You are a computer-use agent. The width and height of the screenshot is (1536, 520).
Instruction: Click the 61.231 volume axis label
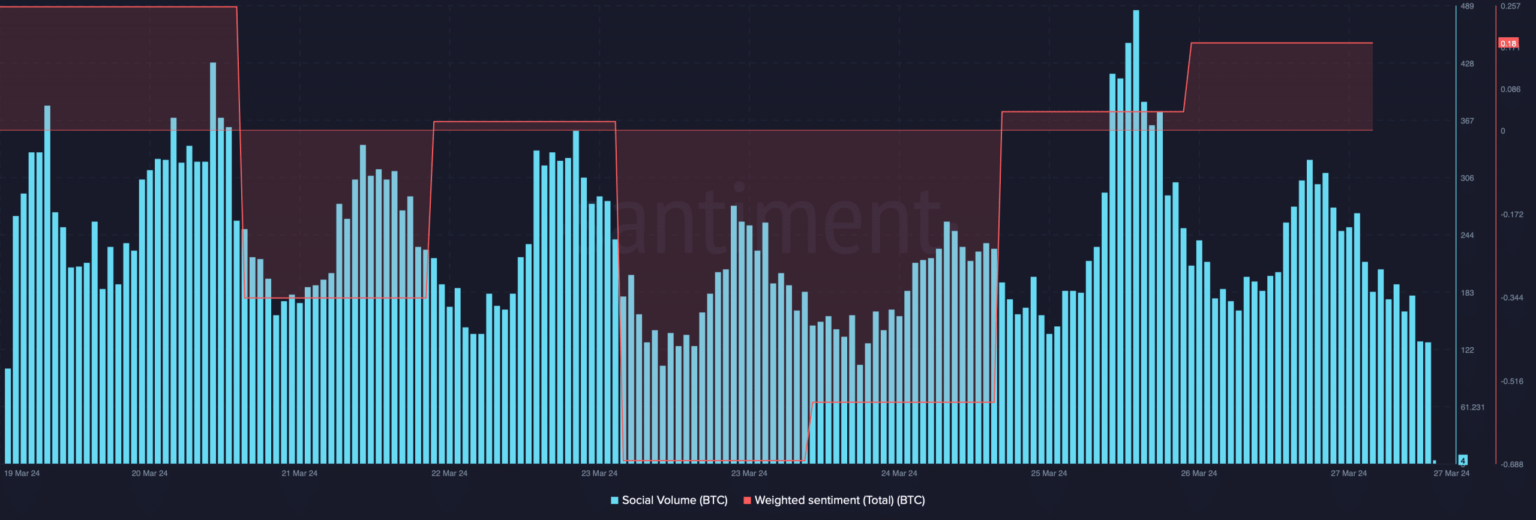pos(1471,407)
